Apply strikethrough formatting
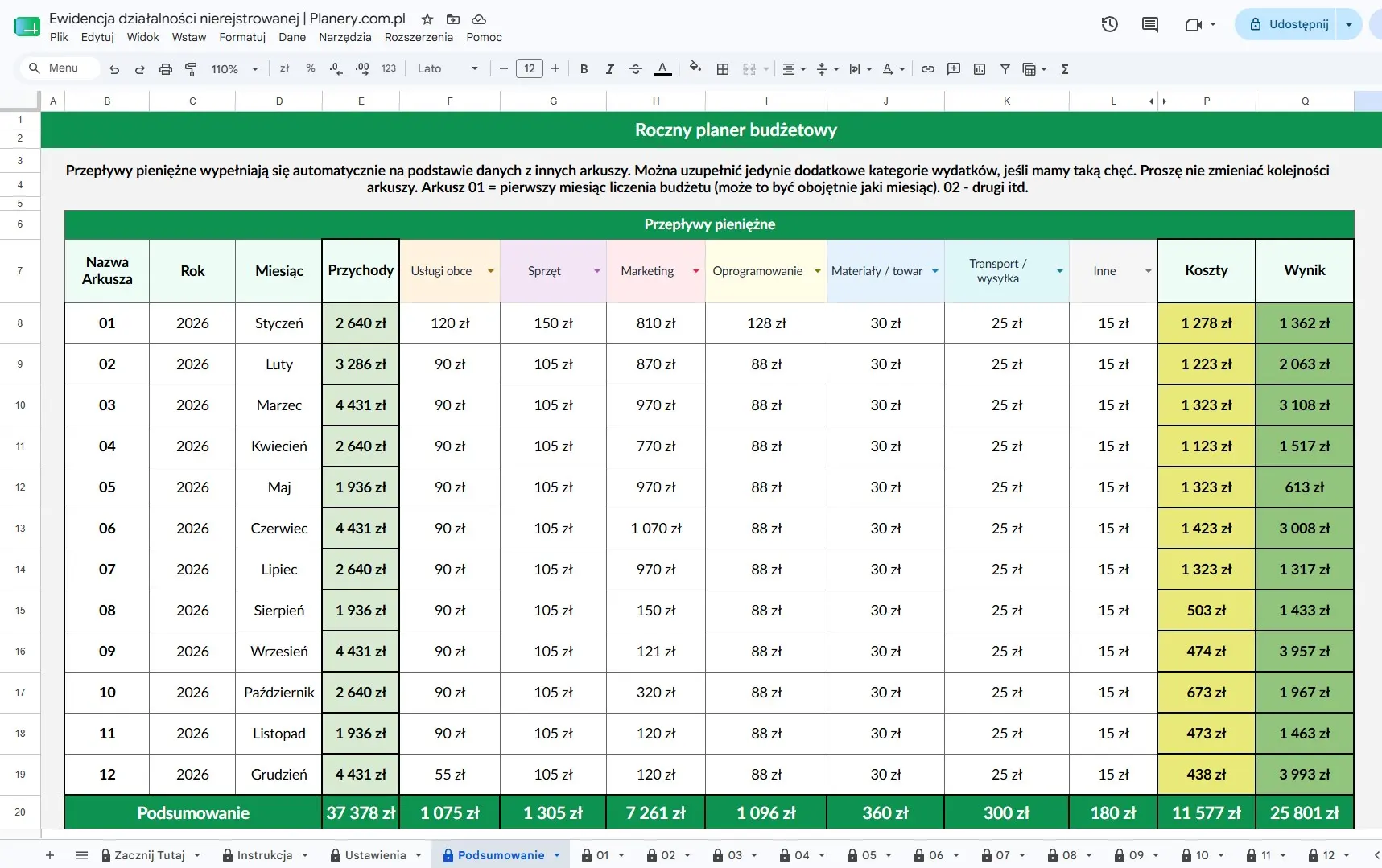 pyautogui.click(x=636, y=69)
